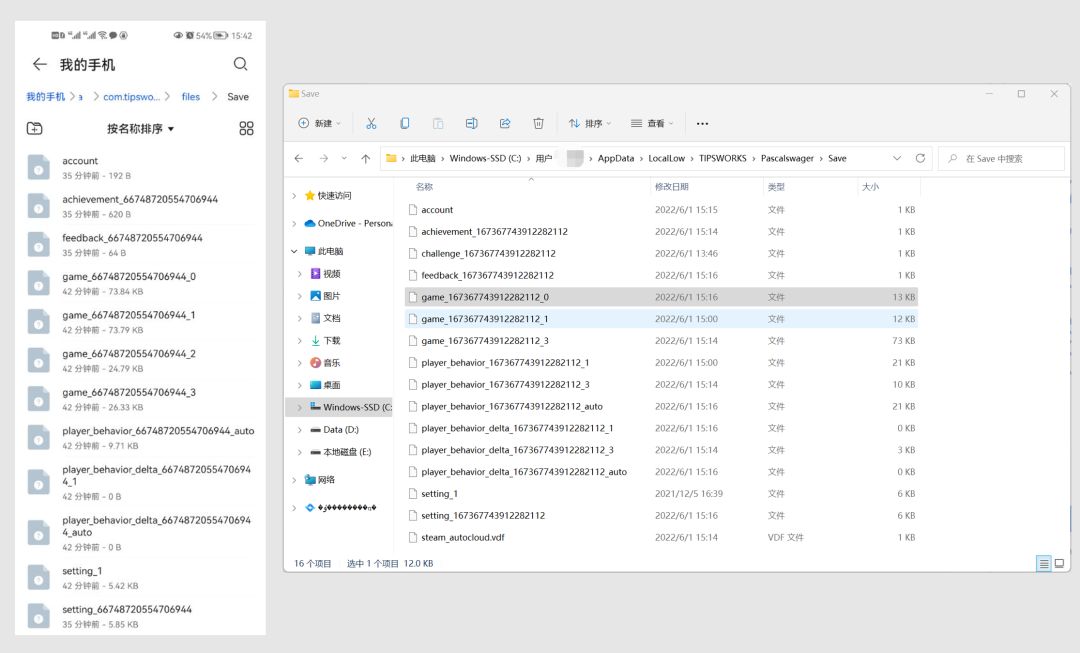The height and width of the screenshot is (653, 1080).
Task: Click the refresh icon next to address bar
Action: pos(920,158)
